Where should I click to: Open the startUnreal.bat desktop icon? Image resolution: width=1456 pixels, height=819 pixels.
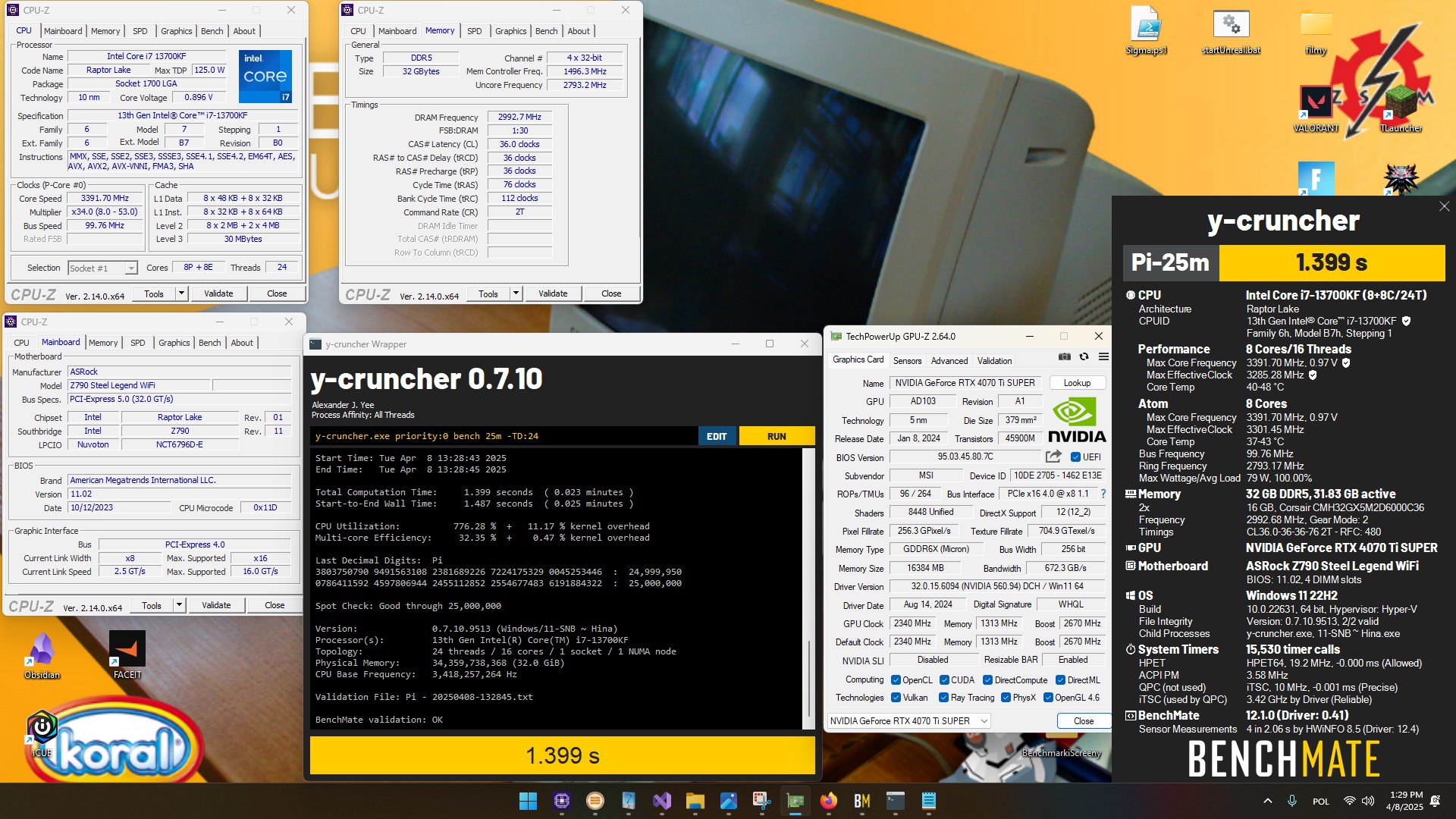1231,30
